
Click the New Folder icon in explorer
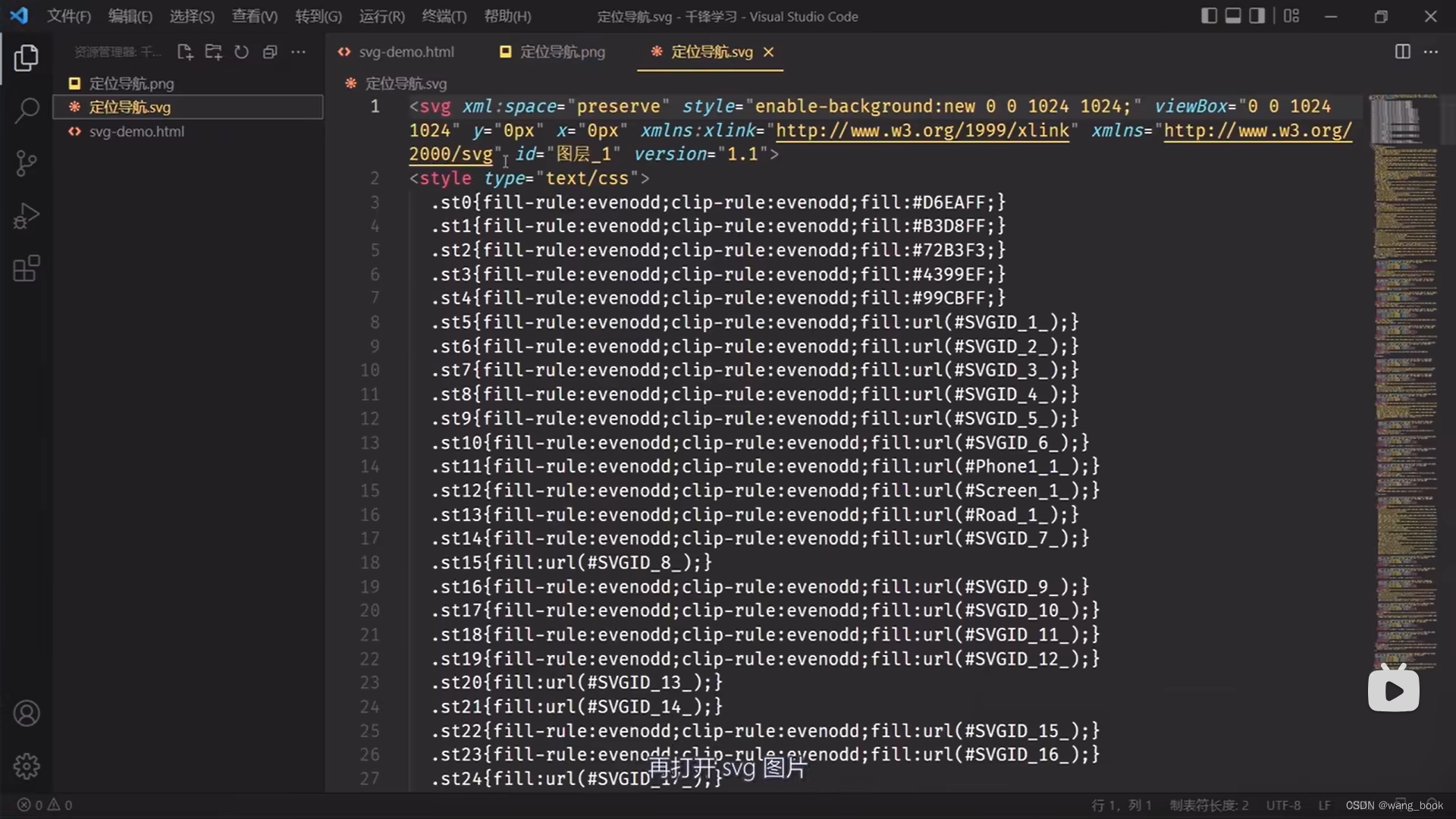point(213,52)
